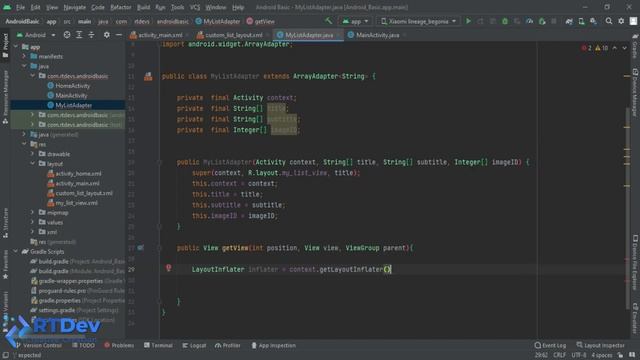Click the Select Opened File target icon
The width and height of the screenshot is (640, 360).
point(67,35)
